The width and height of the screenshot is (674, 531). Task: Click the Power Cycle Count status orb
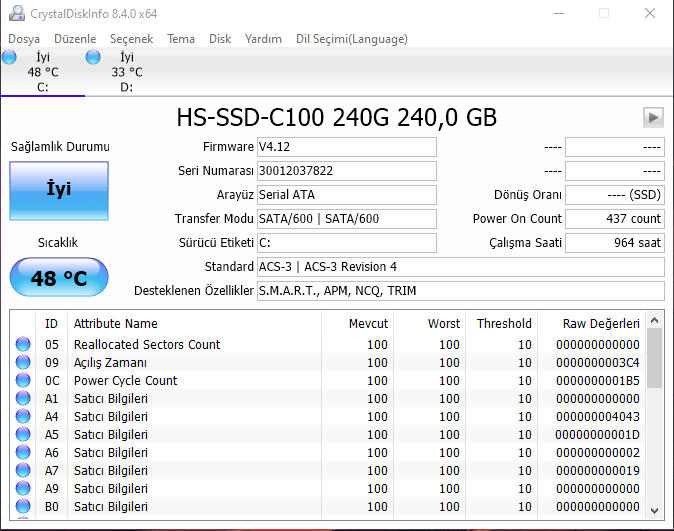(x=23, y=381)
